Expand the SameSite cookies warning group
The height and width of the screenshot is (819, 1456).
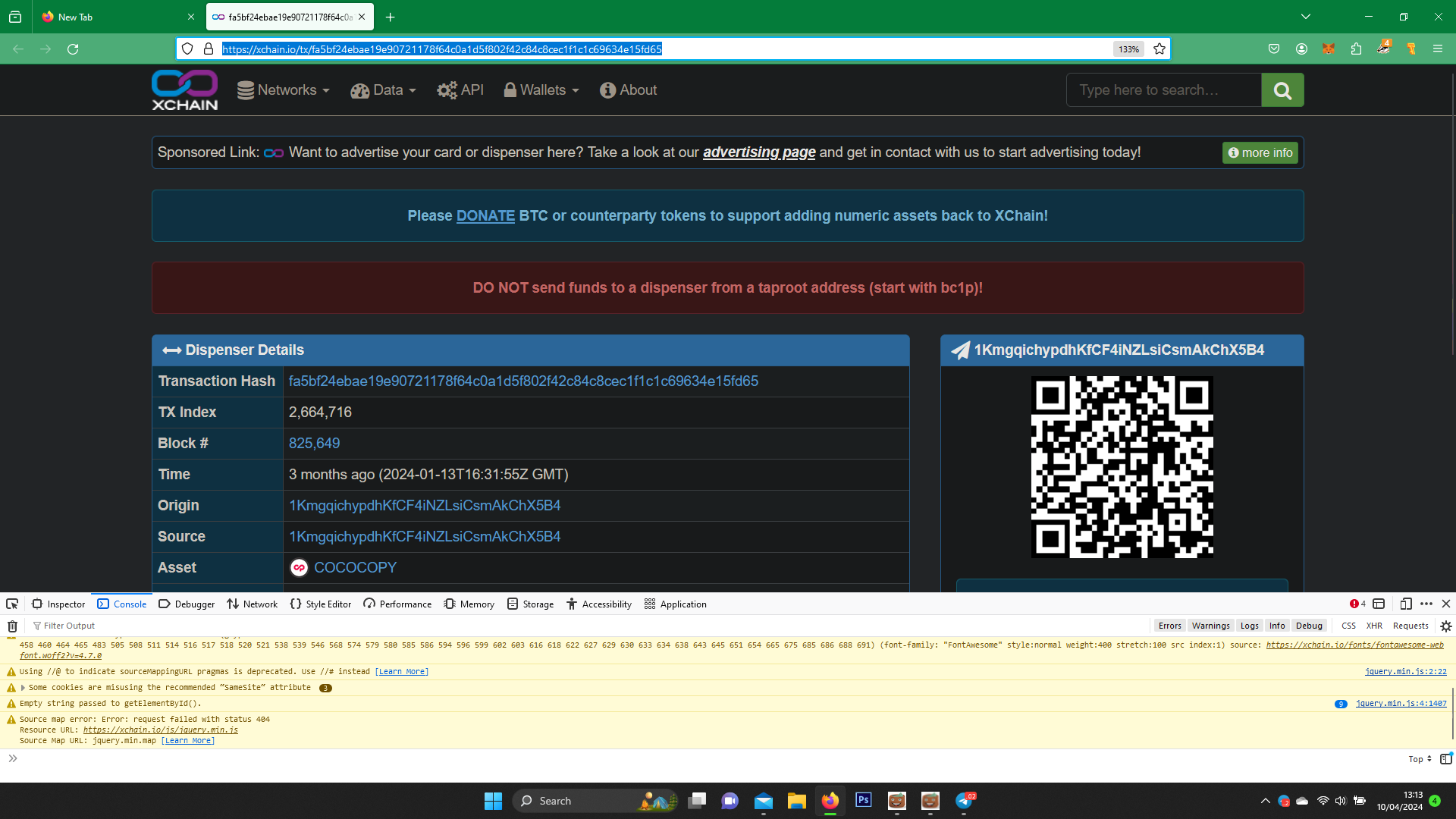(23, 688)
